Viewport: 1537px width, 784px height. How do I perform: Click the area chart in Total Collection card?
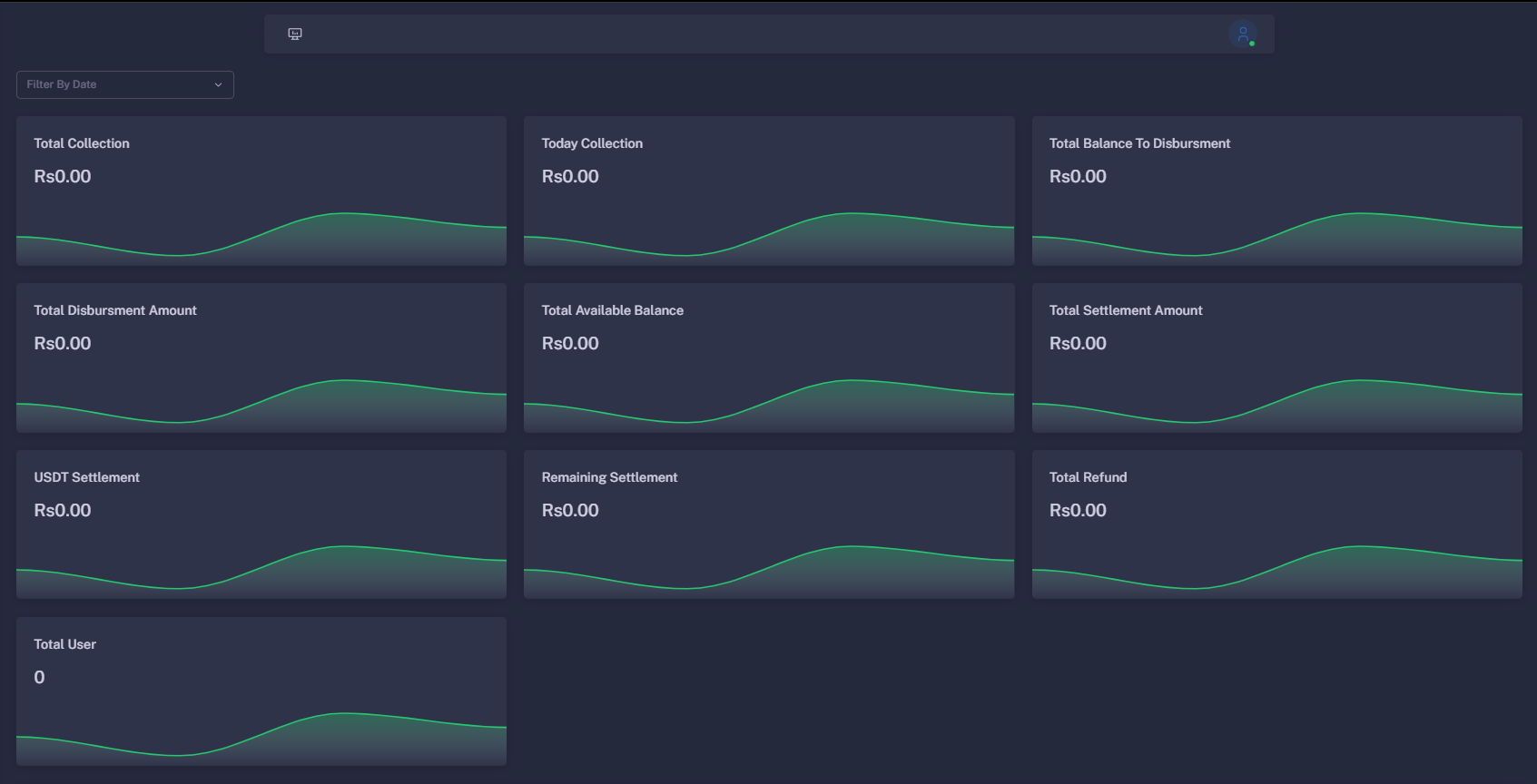(x=261, y=239)
